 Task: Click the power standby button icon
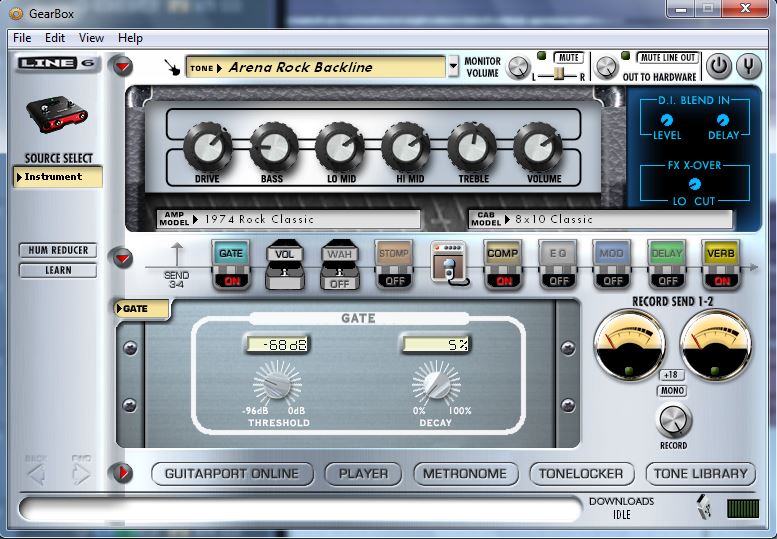pos(719,66)
